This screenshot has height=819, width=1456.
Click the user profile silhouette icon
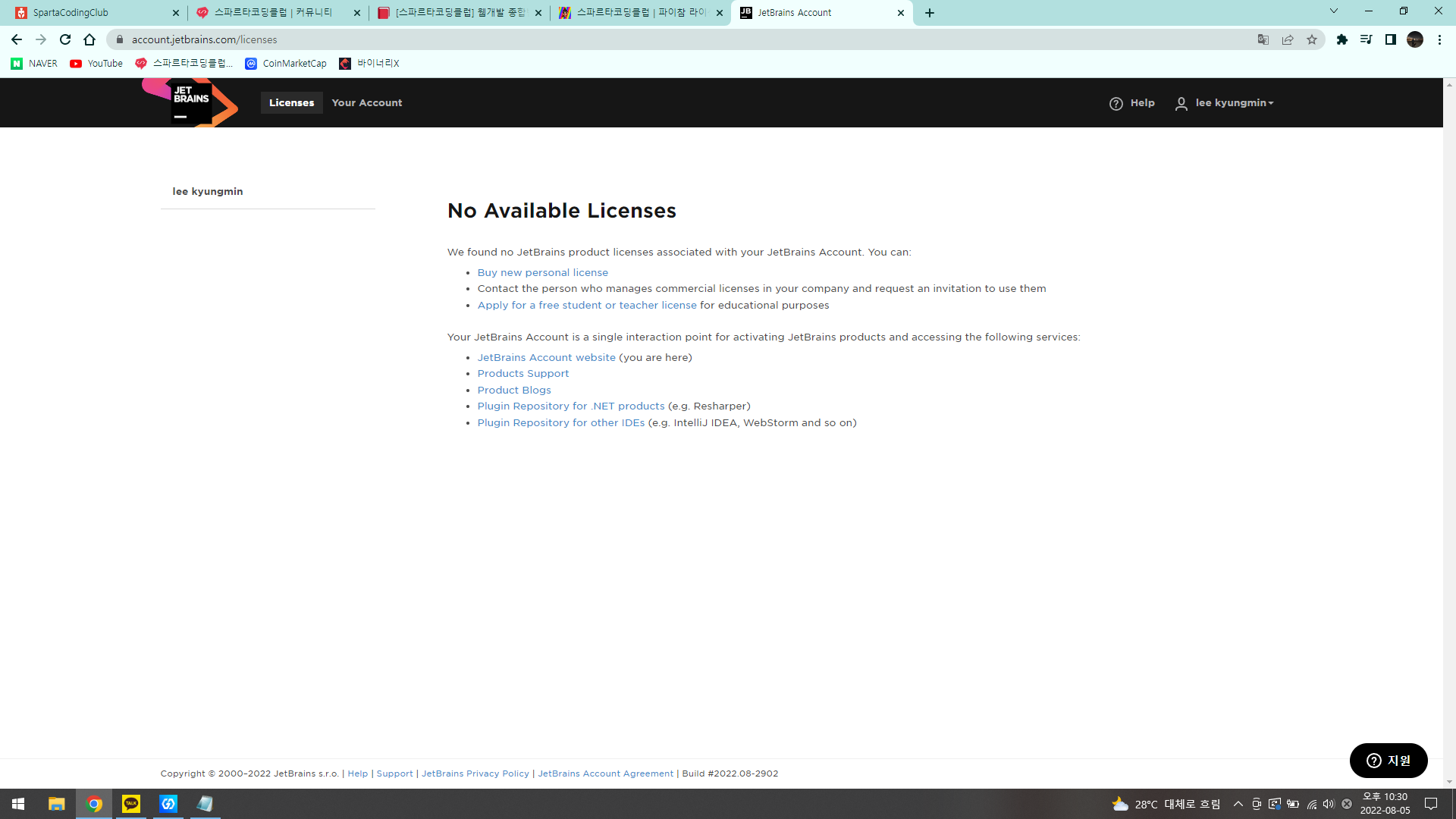1181,103
